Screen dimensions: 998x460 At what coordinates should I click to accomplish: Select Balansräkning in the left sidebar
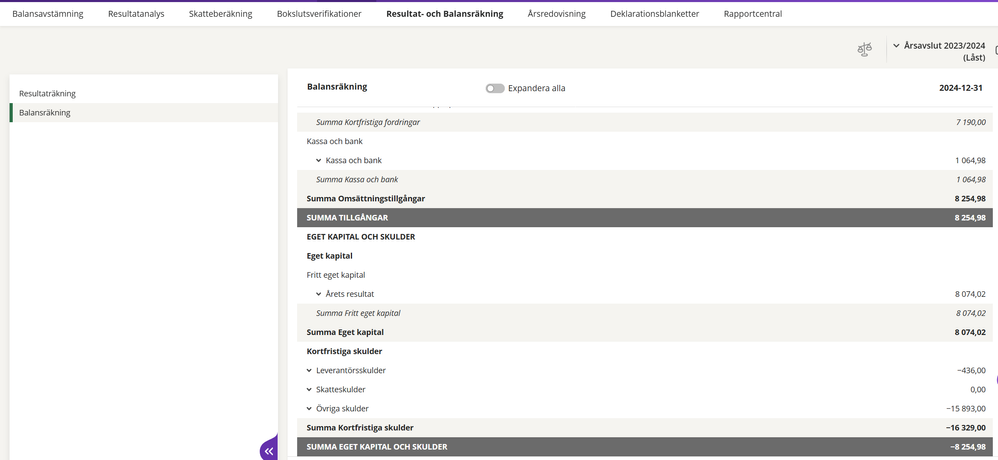[45, 113]
